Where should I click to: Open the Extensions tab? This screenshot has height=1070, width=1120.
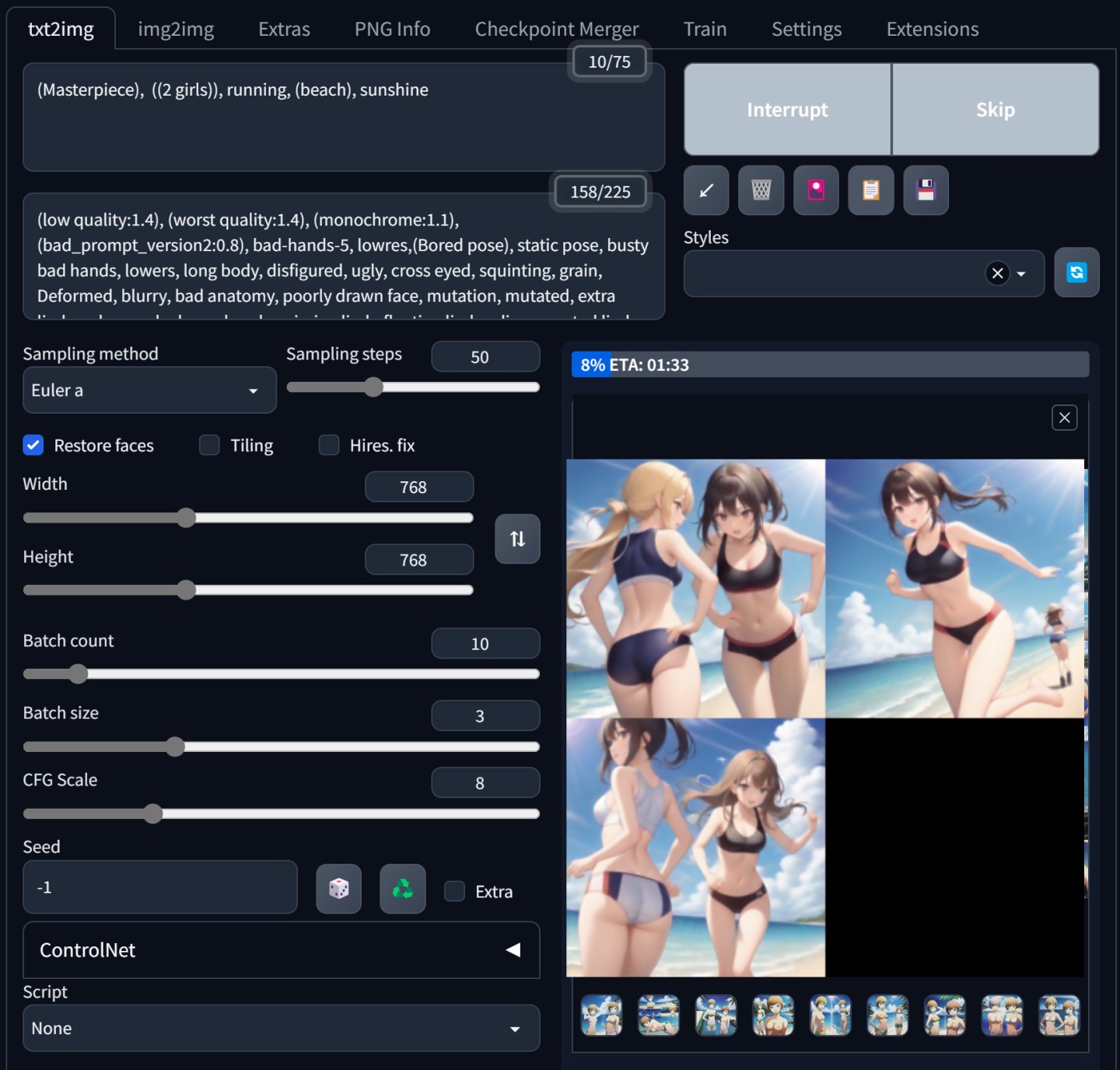pos(932,30)
